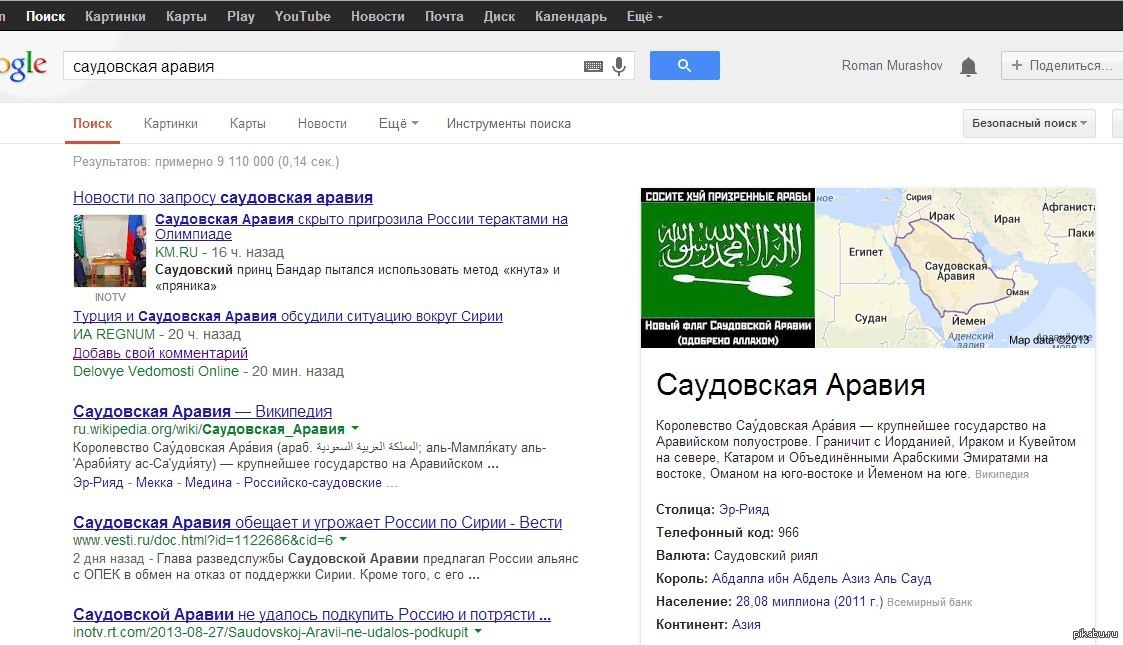Click the ru.wikipedia.org green URL

[x=209, y=429]
